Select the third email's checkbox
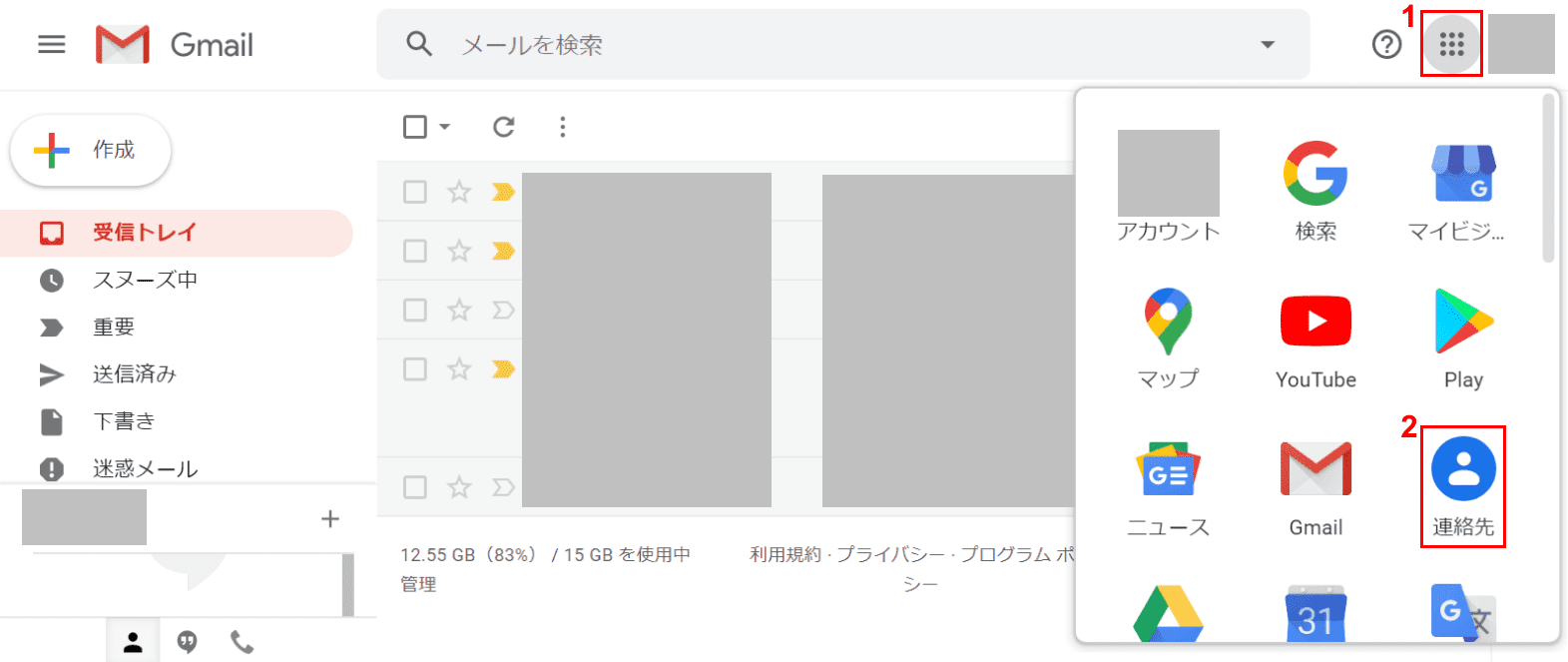Screen dimensions: 1568x662 (x=415, y=310)
